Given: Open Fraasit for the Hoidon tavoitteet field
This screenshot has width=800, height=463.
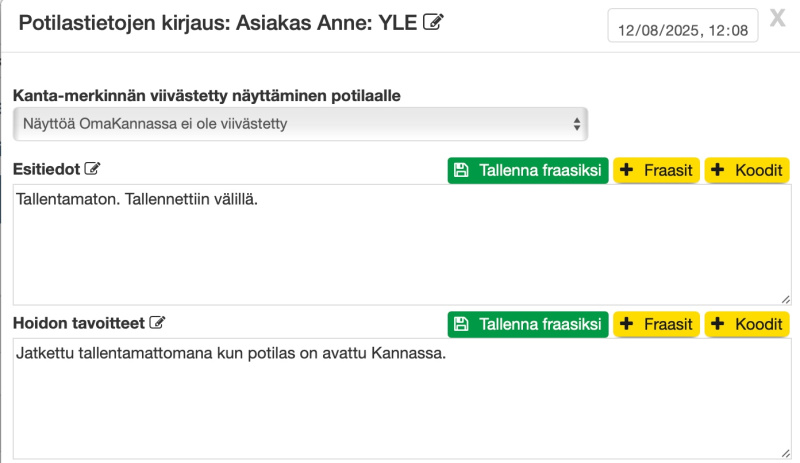Looking at the screenshot, I should 656,324.
